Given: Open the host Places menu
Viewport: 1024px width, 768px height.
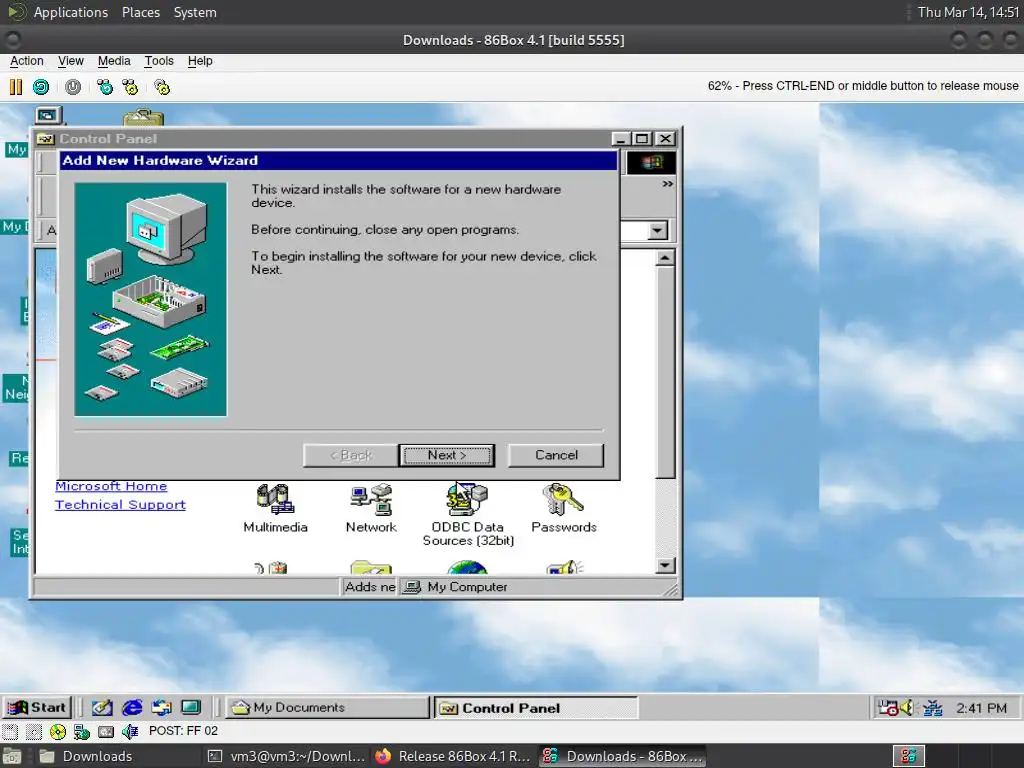Looking at the screenshot, I should pyautogui.click(x=141, y=12).
